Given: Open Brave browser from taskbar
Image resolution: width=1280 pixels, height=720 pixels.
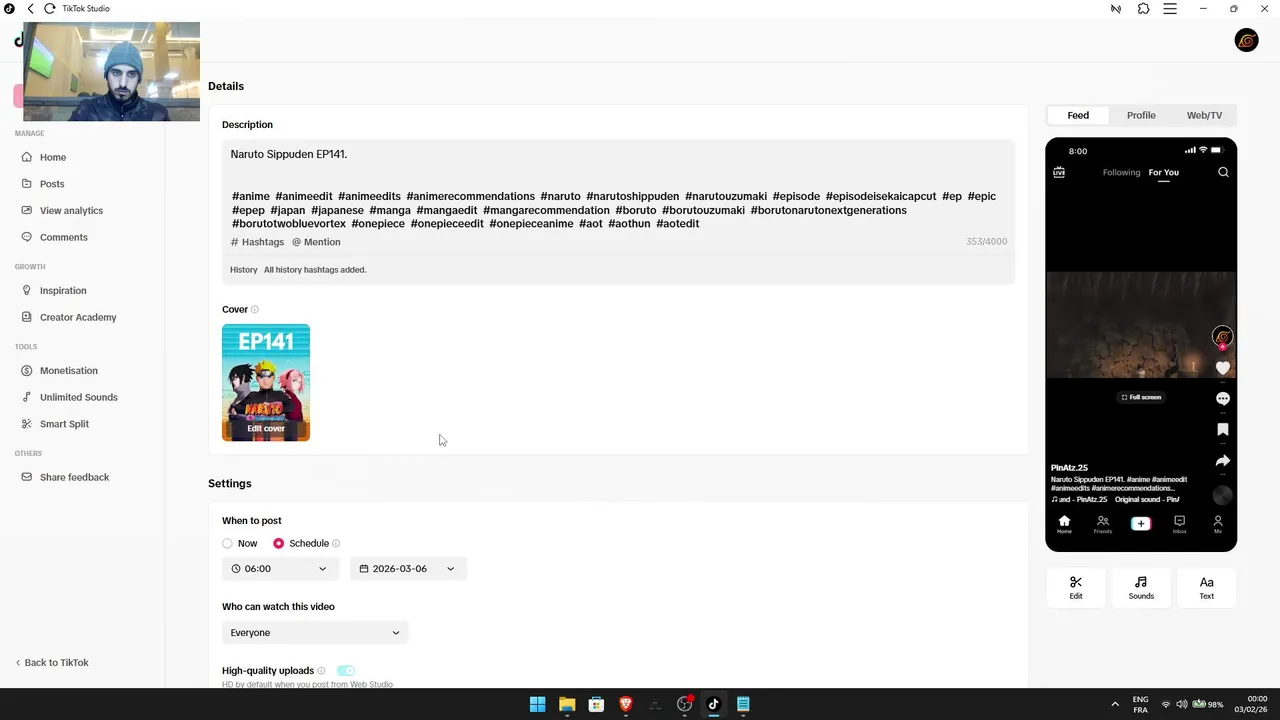Looking at the screenshot, I should pos(626,704).
